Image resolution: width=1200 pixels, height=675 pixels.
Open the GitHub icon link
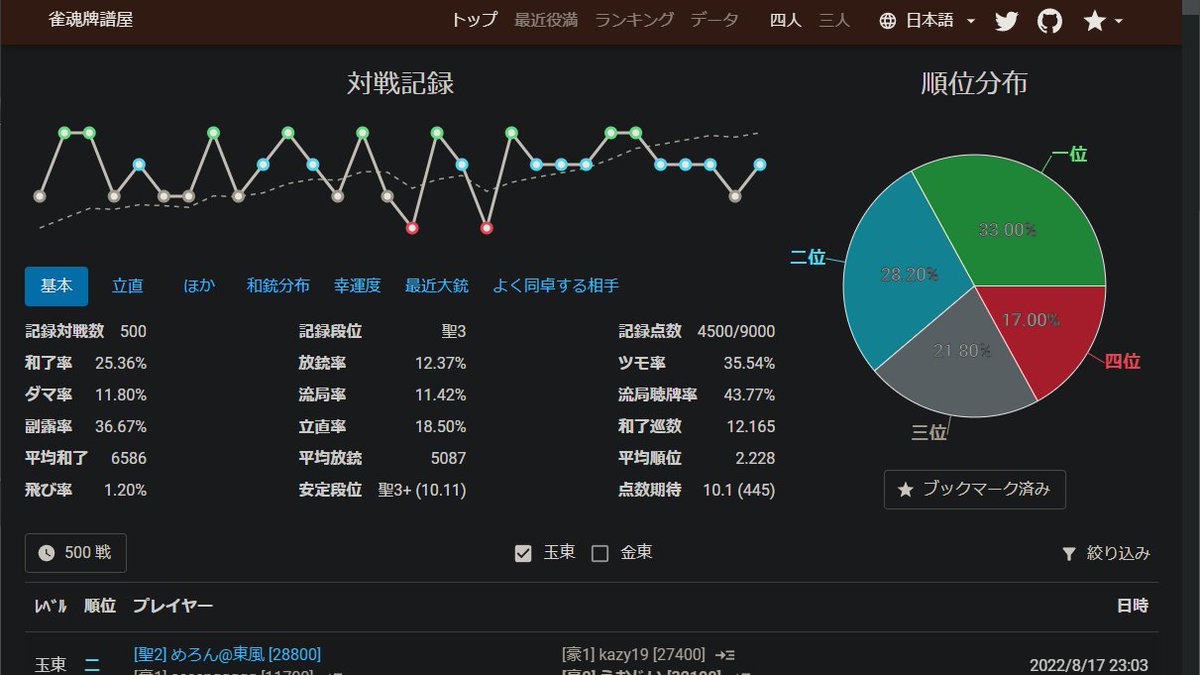(1049, 21)
